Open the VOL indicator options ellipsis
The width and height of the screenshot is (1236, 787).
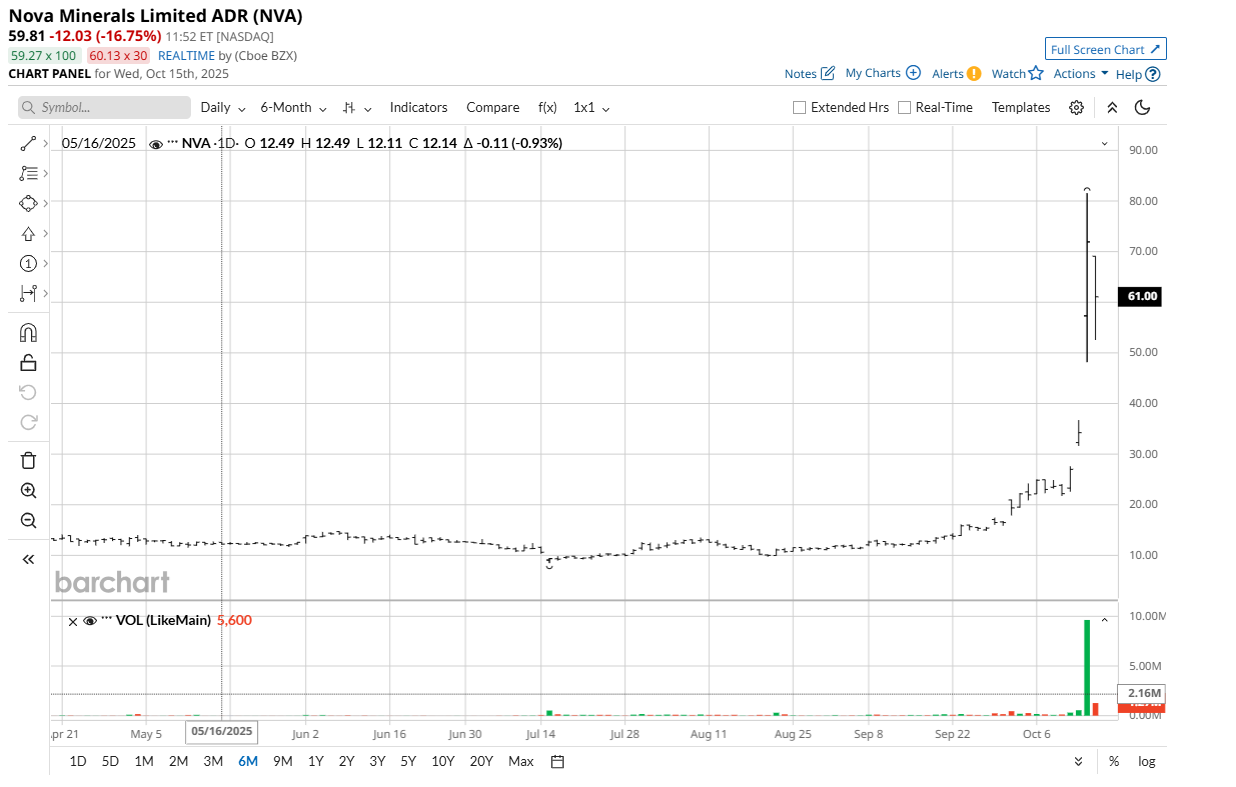click(x=107, y=620)
